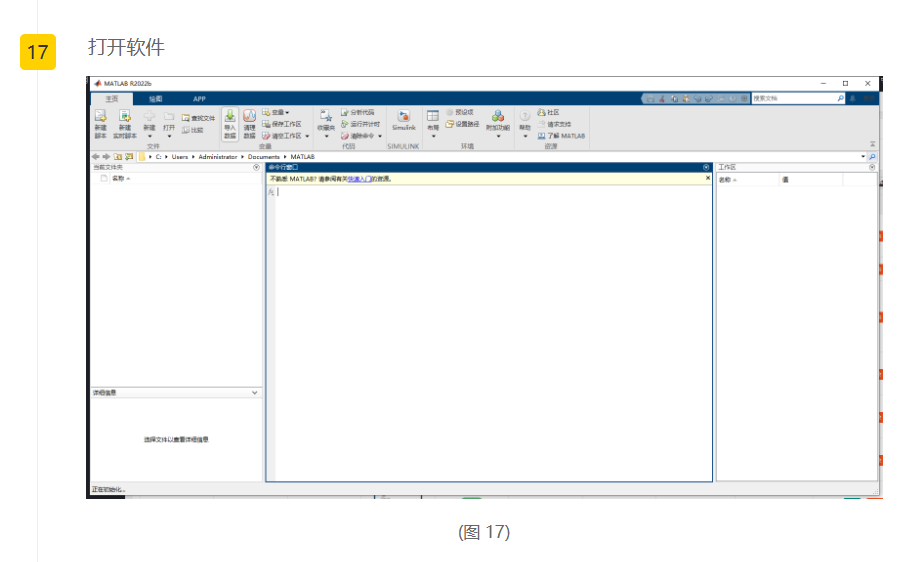907x562 pixels.
Task: Select Find Files (查找文件)
Action: tap(198, 118)
